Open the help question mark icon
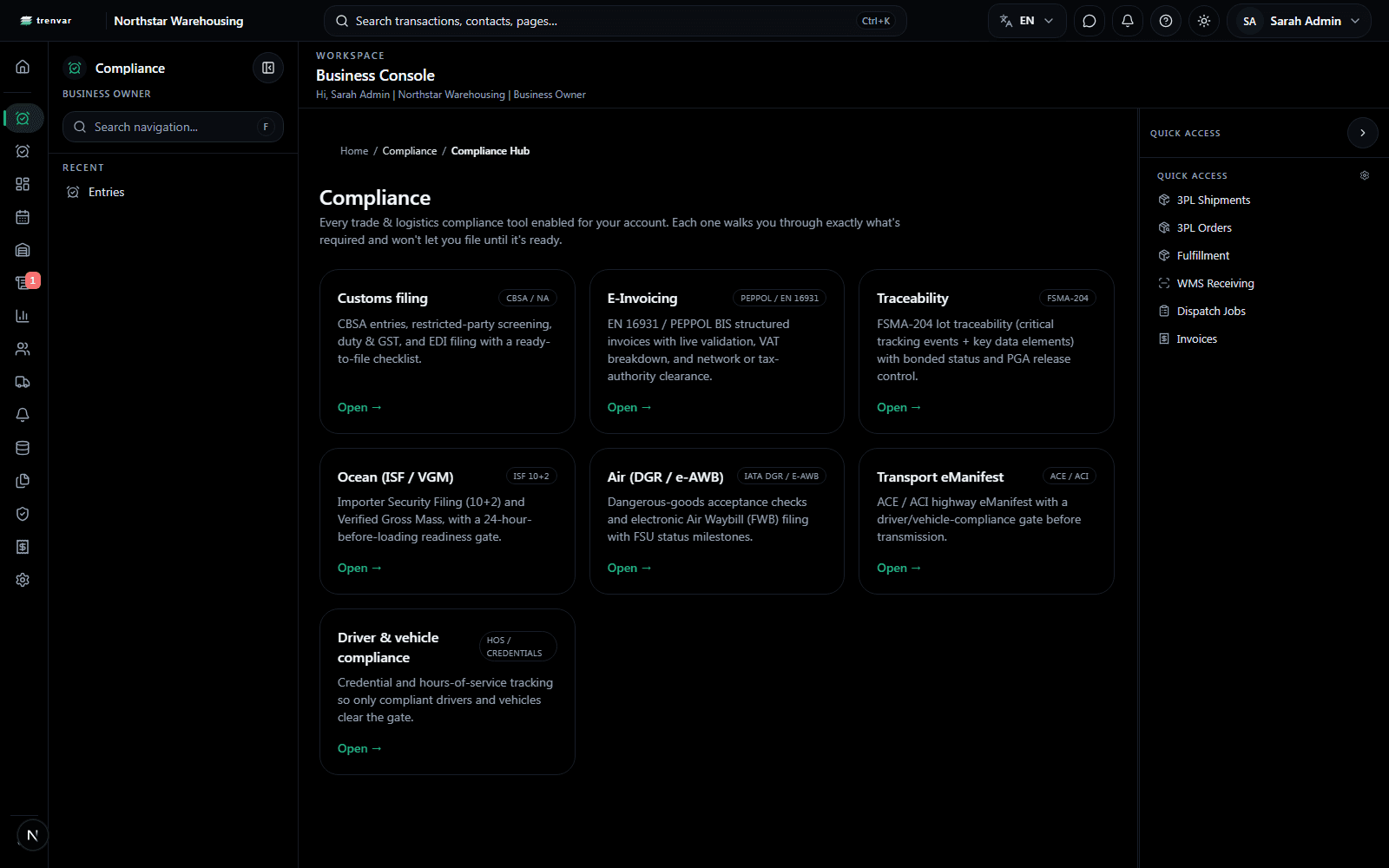The image size is (1389, 868). 1166,21
